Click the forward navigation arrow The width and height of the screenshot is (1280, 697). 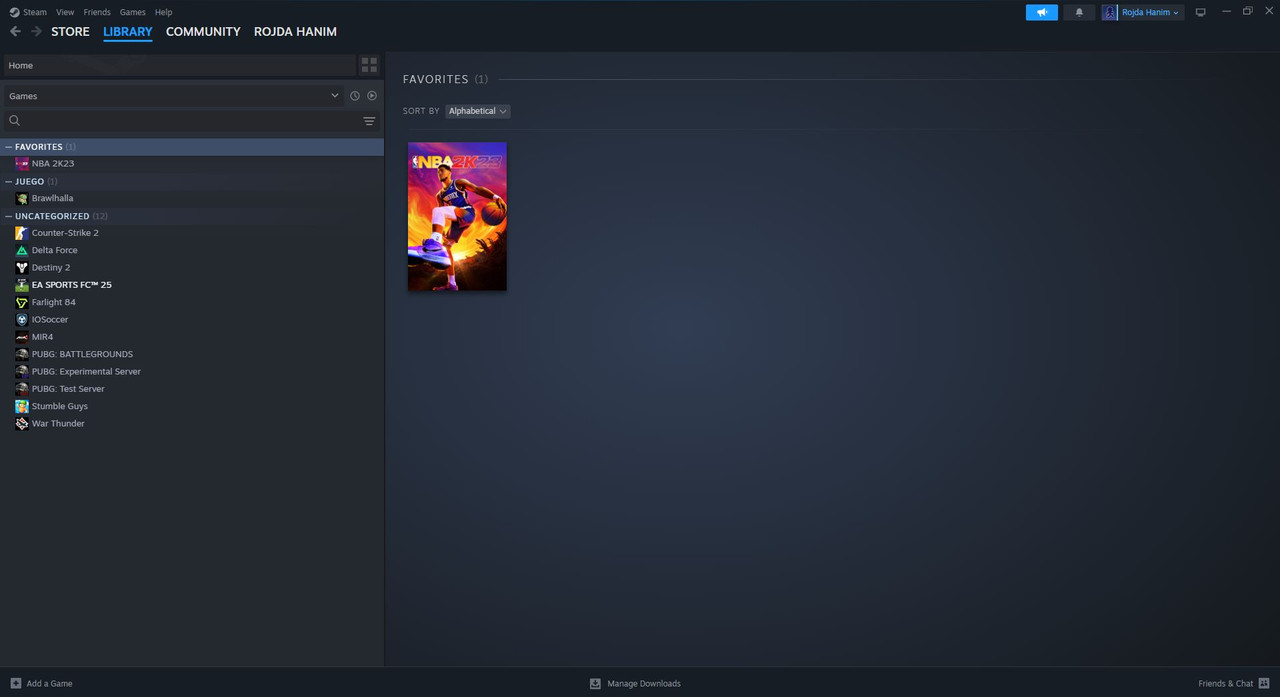[x=36, y=32]
